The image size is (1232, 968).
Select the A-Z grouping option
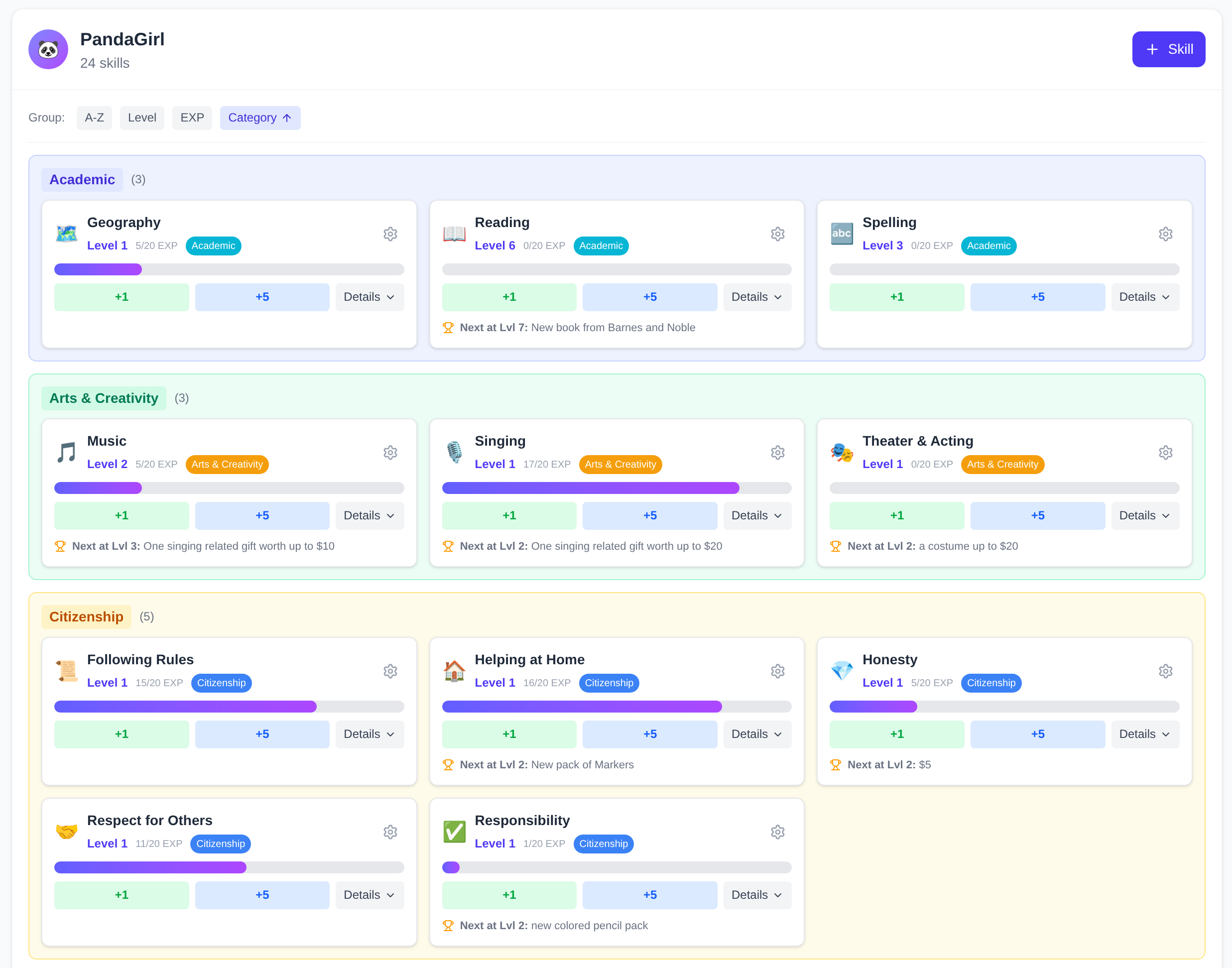pos(94,118)
